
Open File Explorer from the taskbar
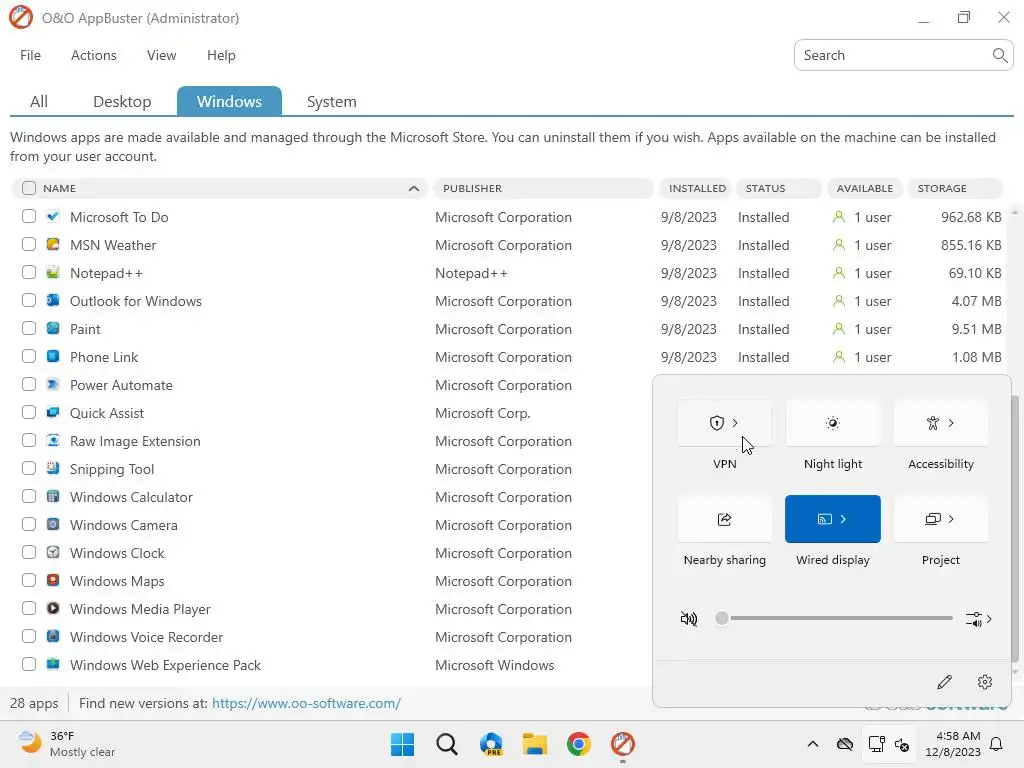[x=534, y=744]
